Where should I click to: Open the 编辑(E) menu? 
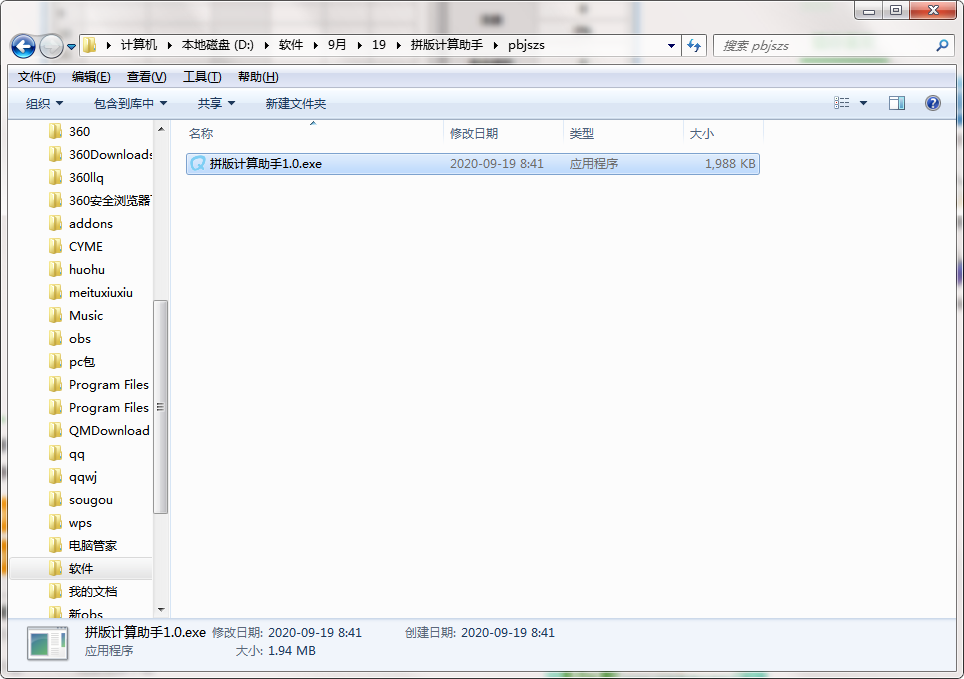click(91, 77)
